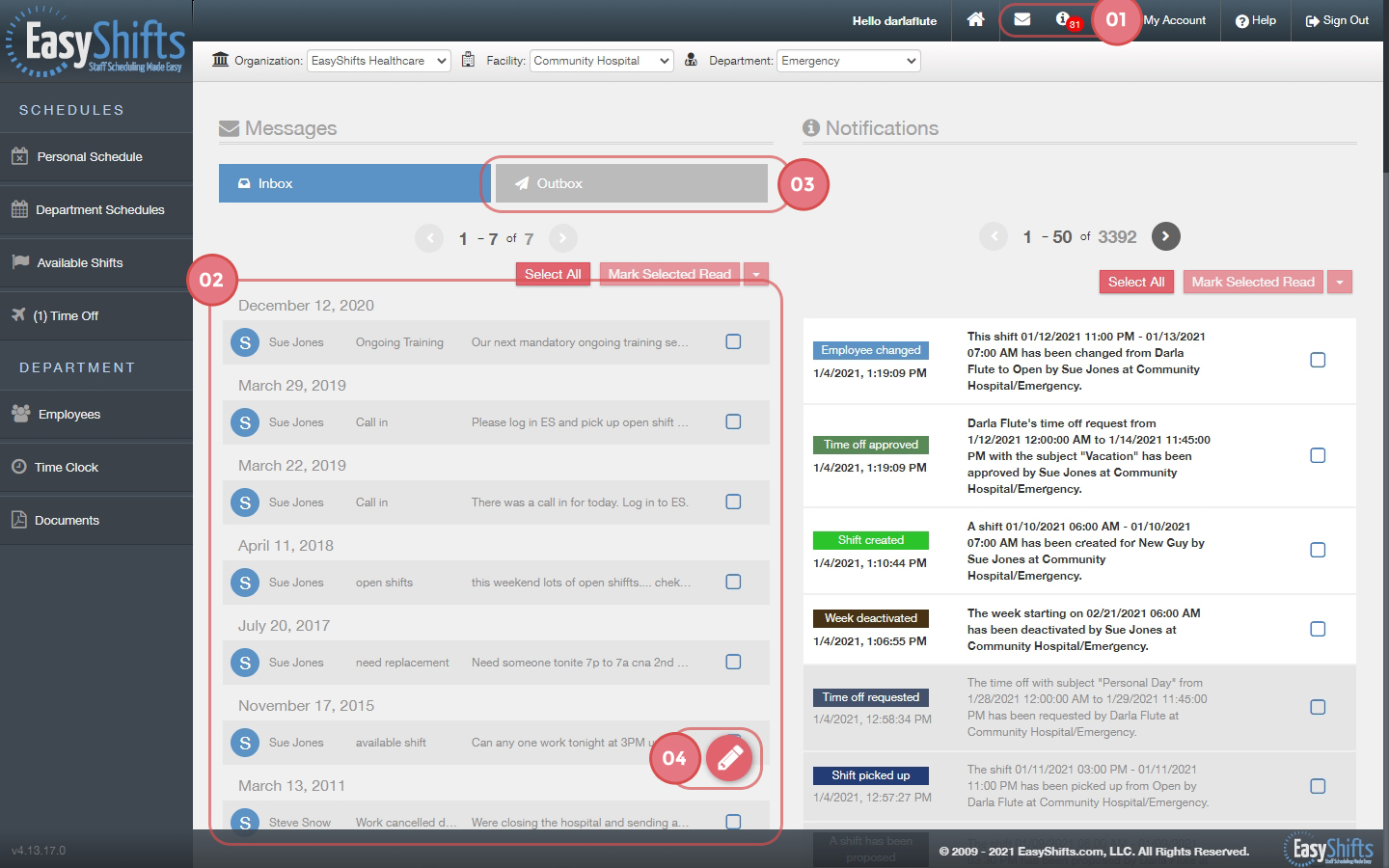Check the Time off approved notification checkbox
The height and width of the screenshot is (868, 1389).
pos(1318,455)
